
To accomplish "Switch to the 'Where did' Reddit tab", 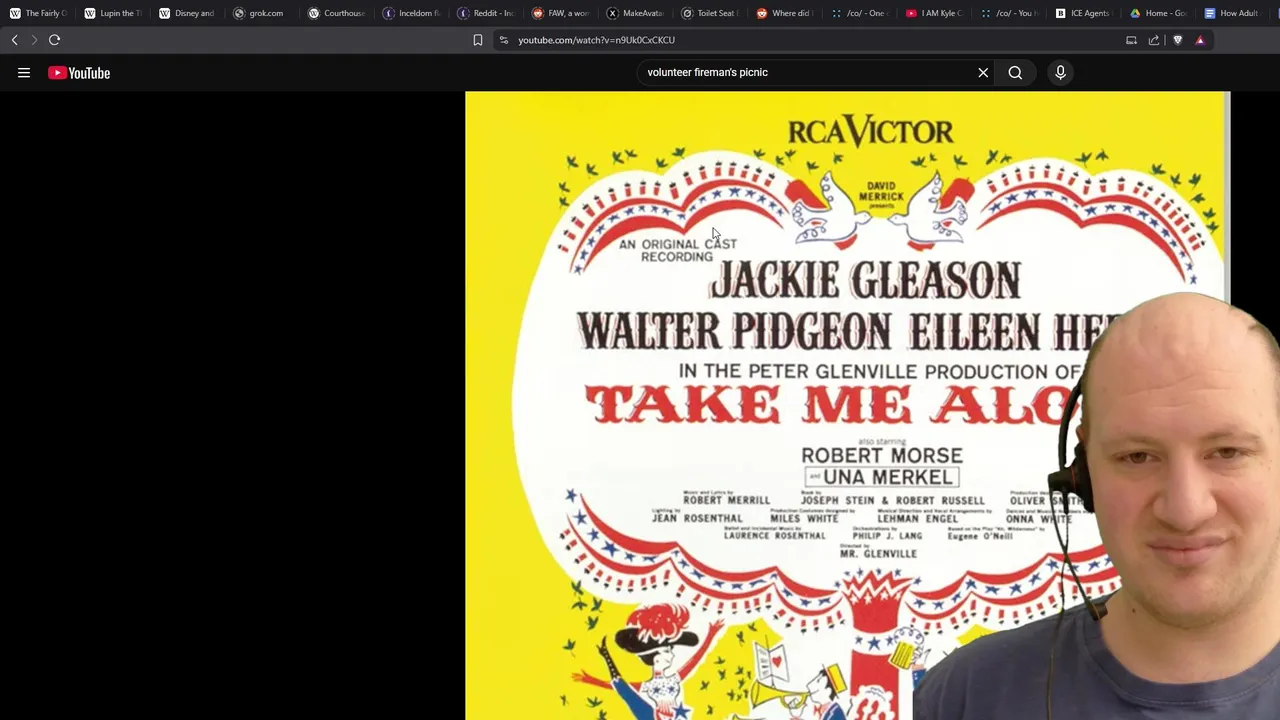I will (x=785, y=13).
